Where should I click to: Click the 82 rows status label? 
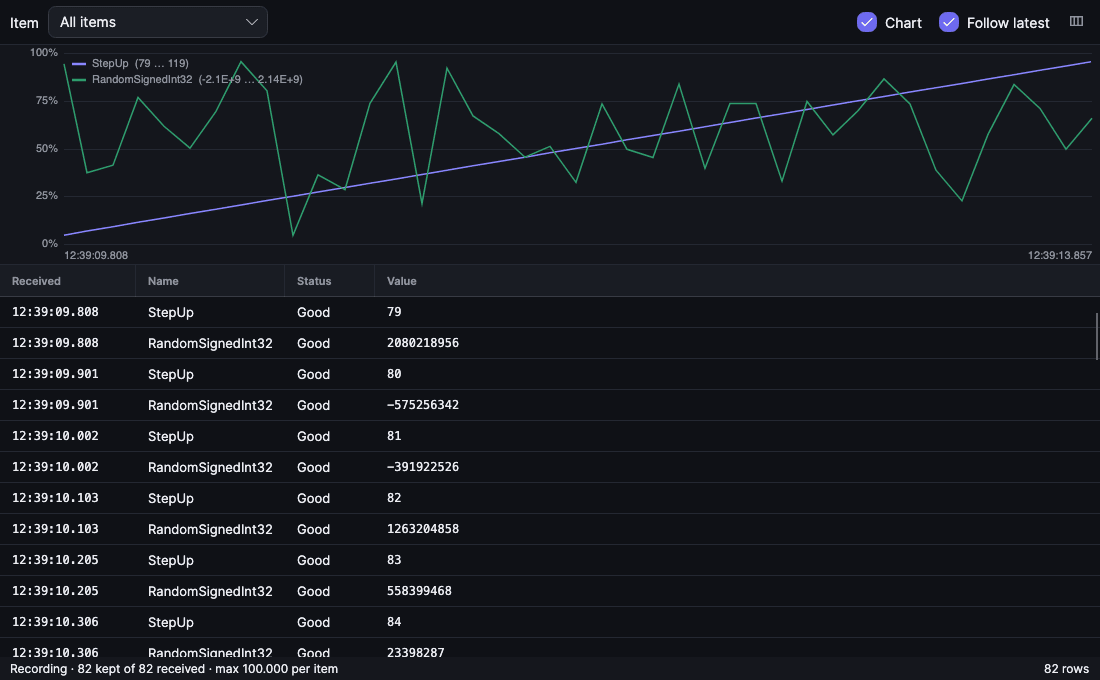(x=1066, y=669)
